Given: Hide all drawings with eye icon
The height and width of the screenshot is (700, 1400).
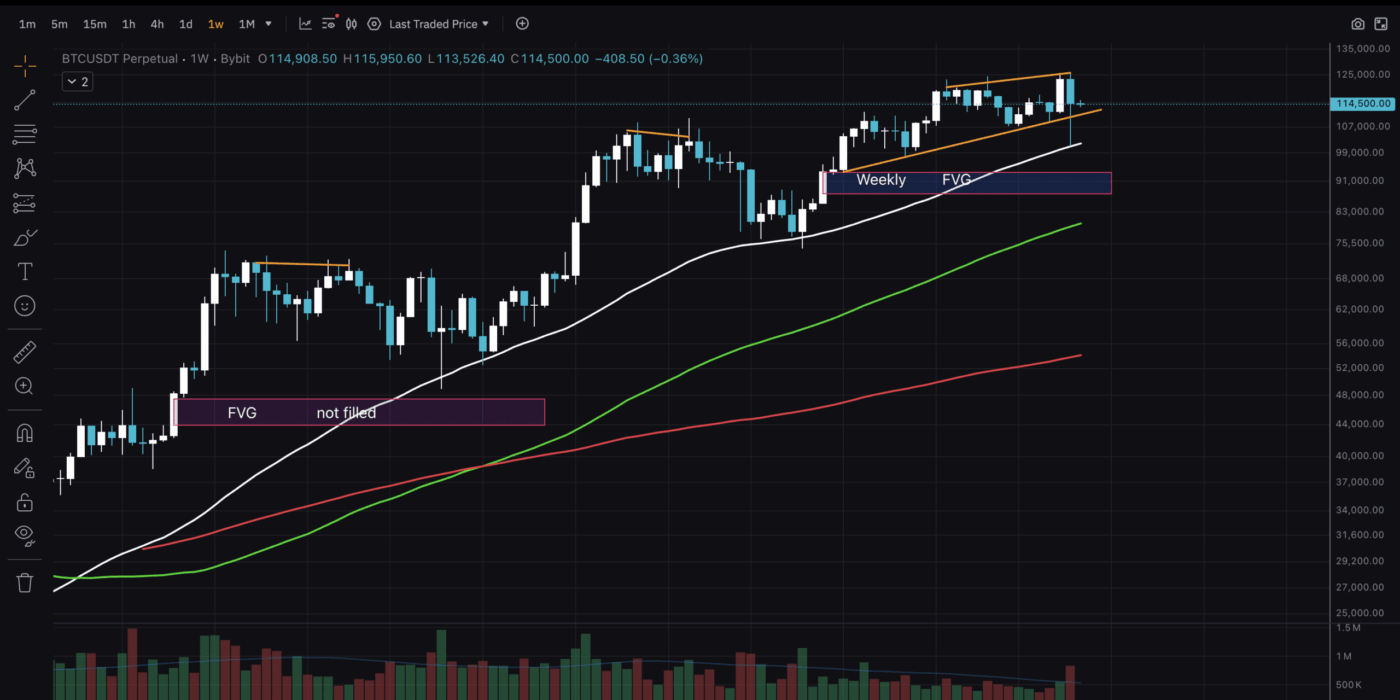Looking at the screenshot, I should 25,536.
